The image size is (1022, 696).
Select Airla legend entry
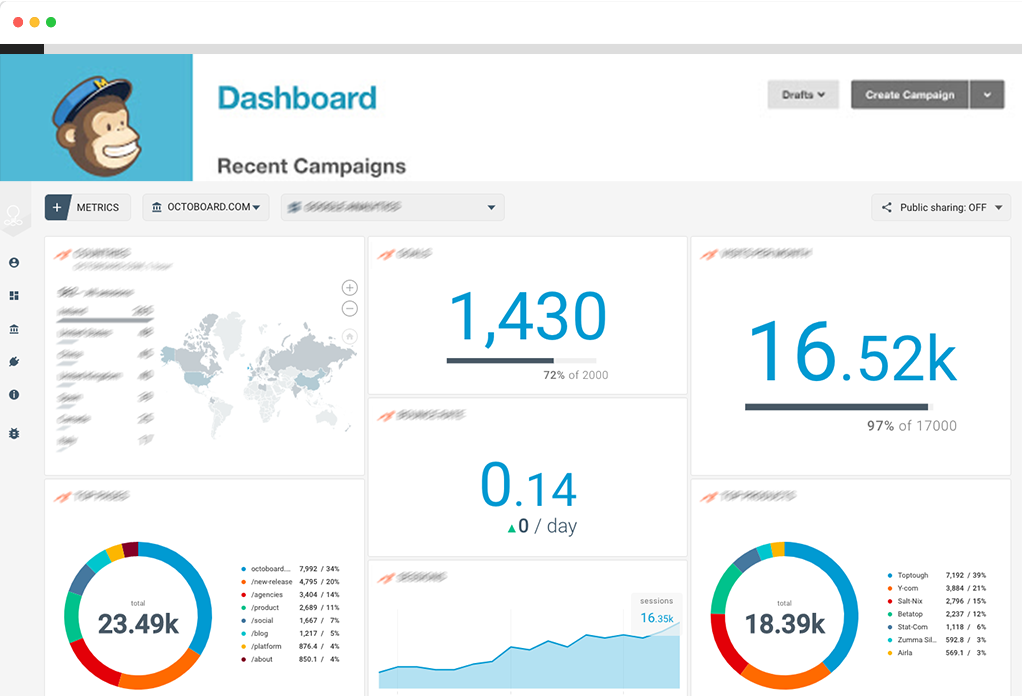[x=937, y=652]
